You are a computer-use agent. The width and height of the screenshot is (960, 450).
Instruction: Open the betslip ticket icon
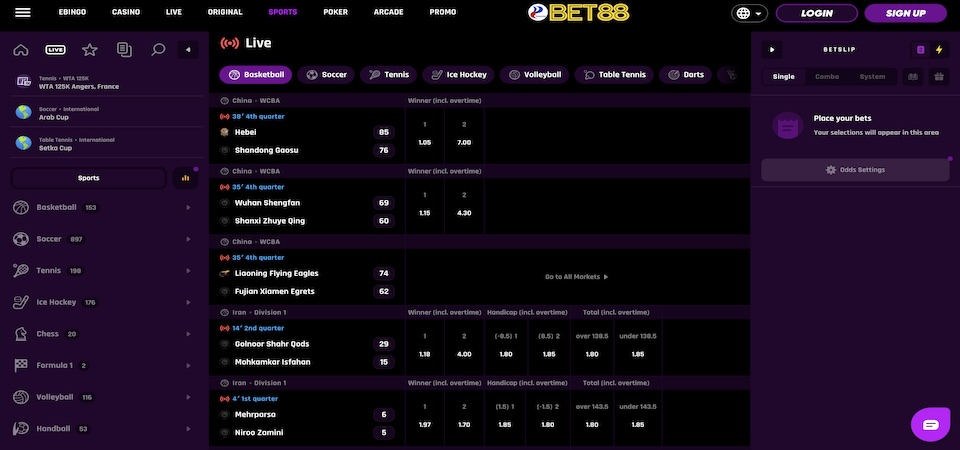click(913, 77)
